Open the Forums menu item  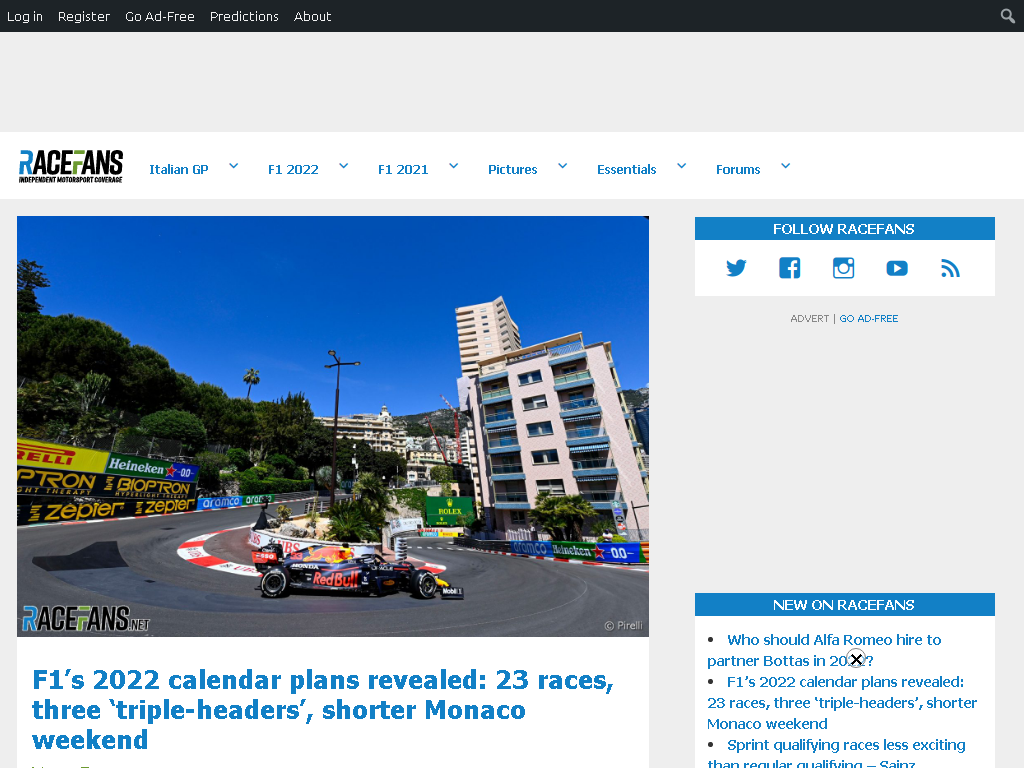738,169
